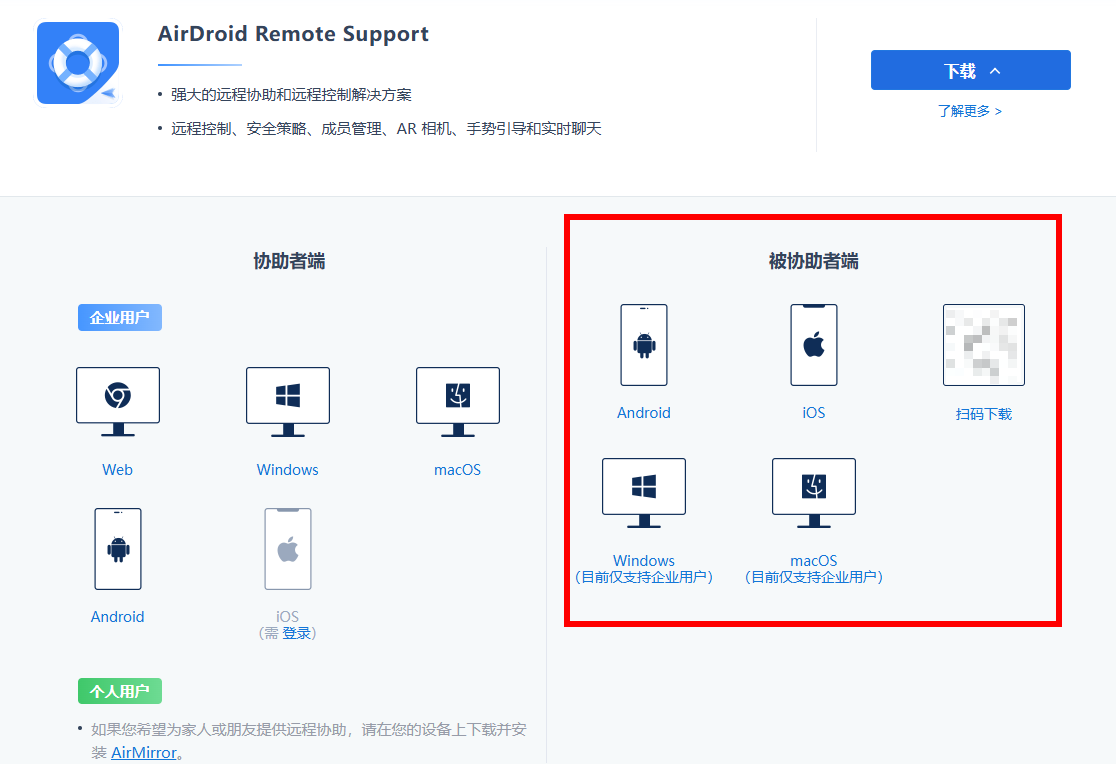Open the 登录 login link below iOS
The width and height of the screenshot is (1116, 764).
296,633
